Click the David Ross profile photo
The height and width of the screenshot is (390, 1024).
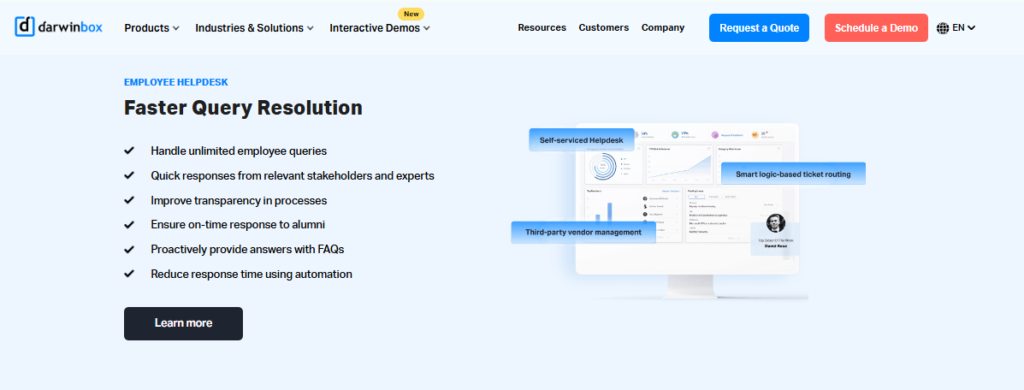pos(775,223)
